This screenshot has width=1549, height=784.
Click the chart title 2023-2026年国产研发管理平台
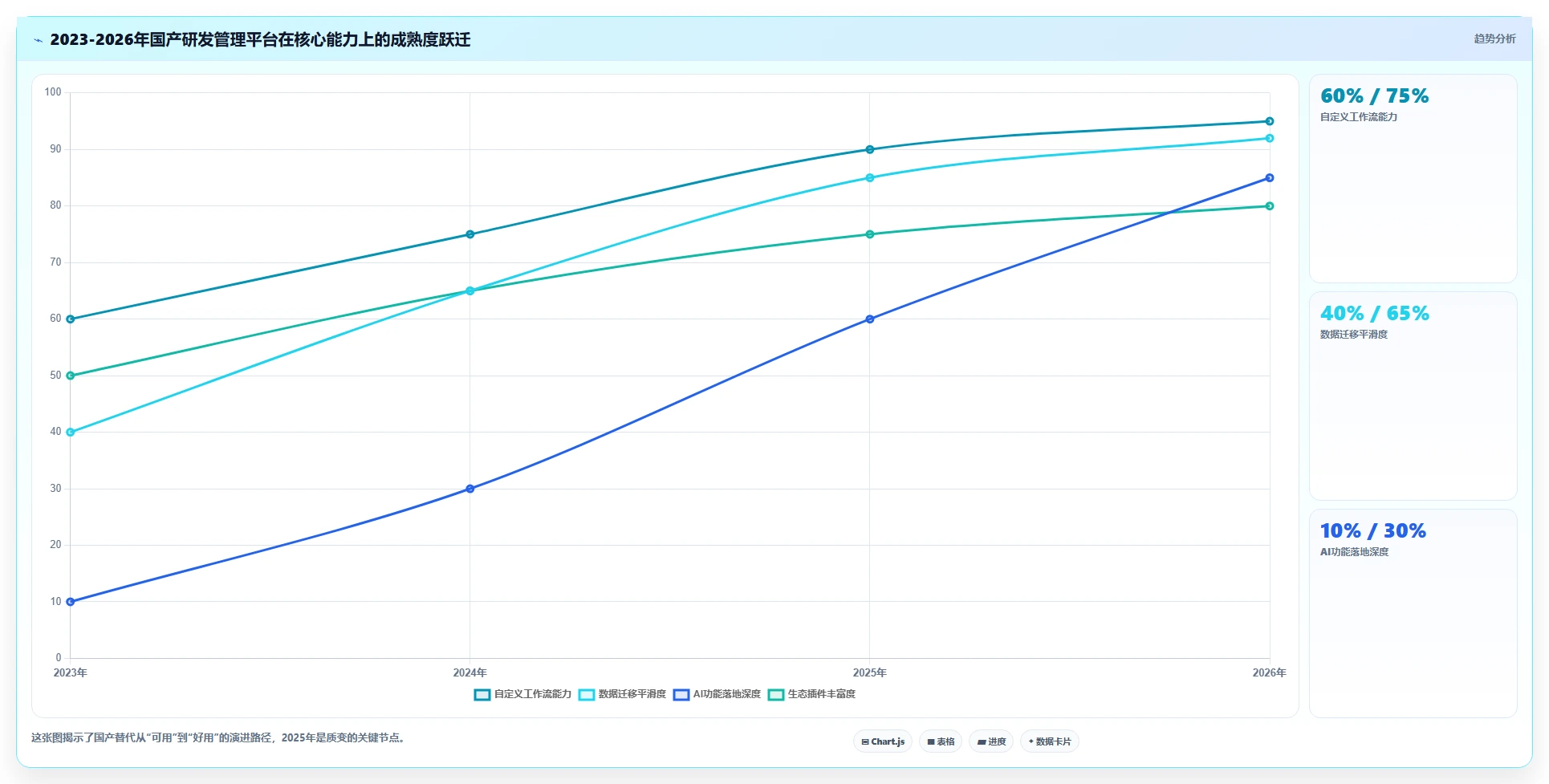pyautogui.click(x=260, y=39)
